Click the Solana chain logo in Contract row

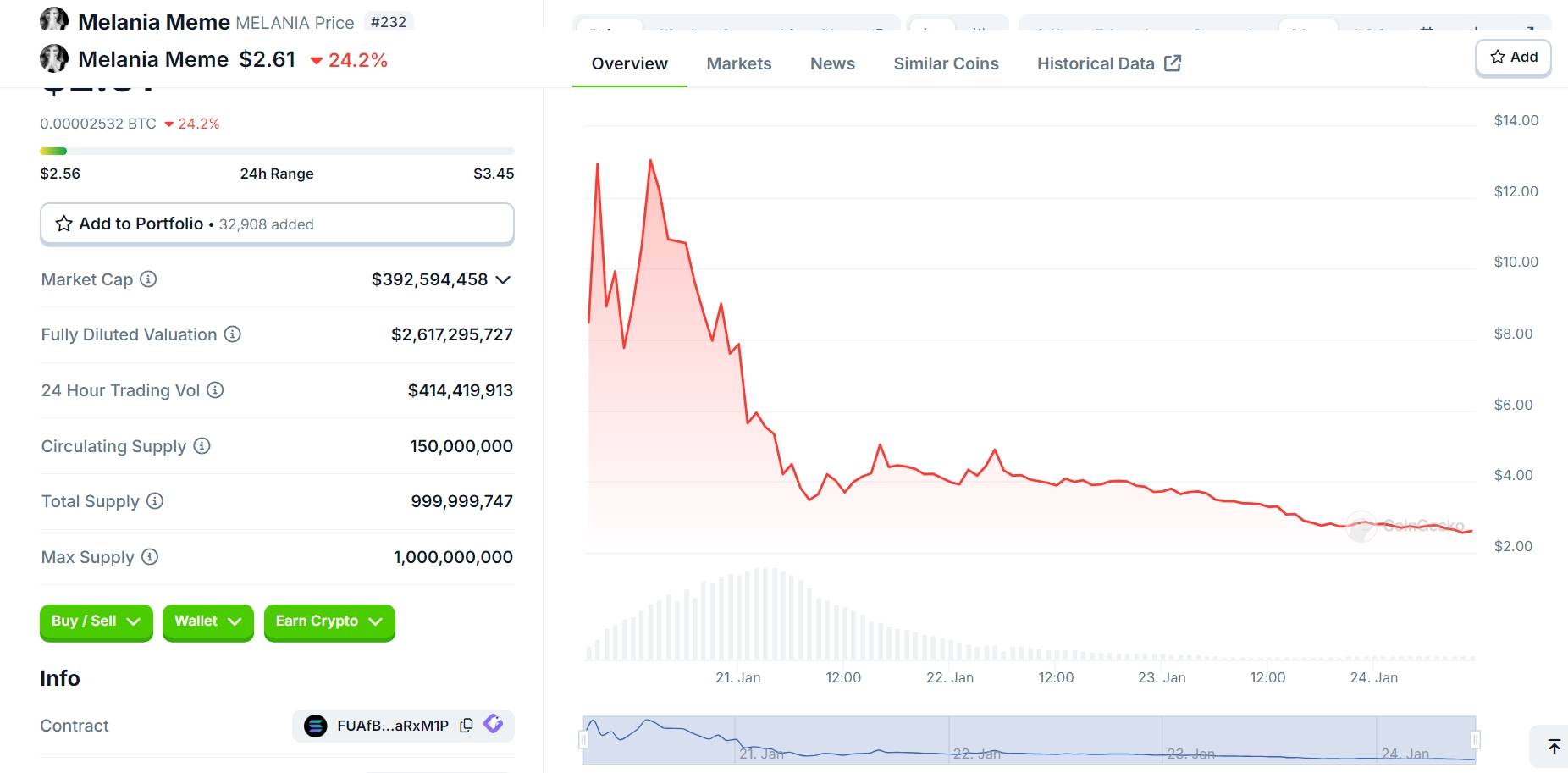coord(316,726)
